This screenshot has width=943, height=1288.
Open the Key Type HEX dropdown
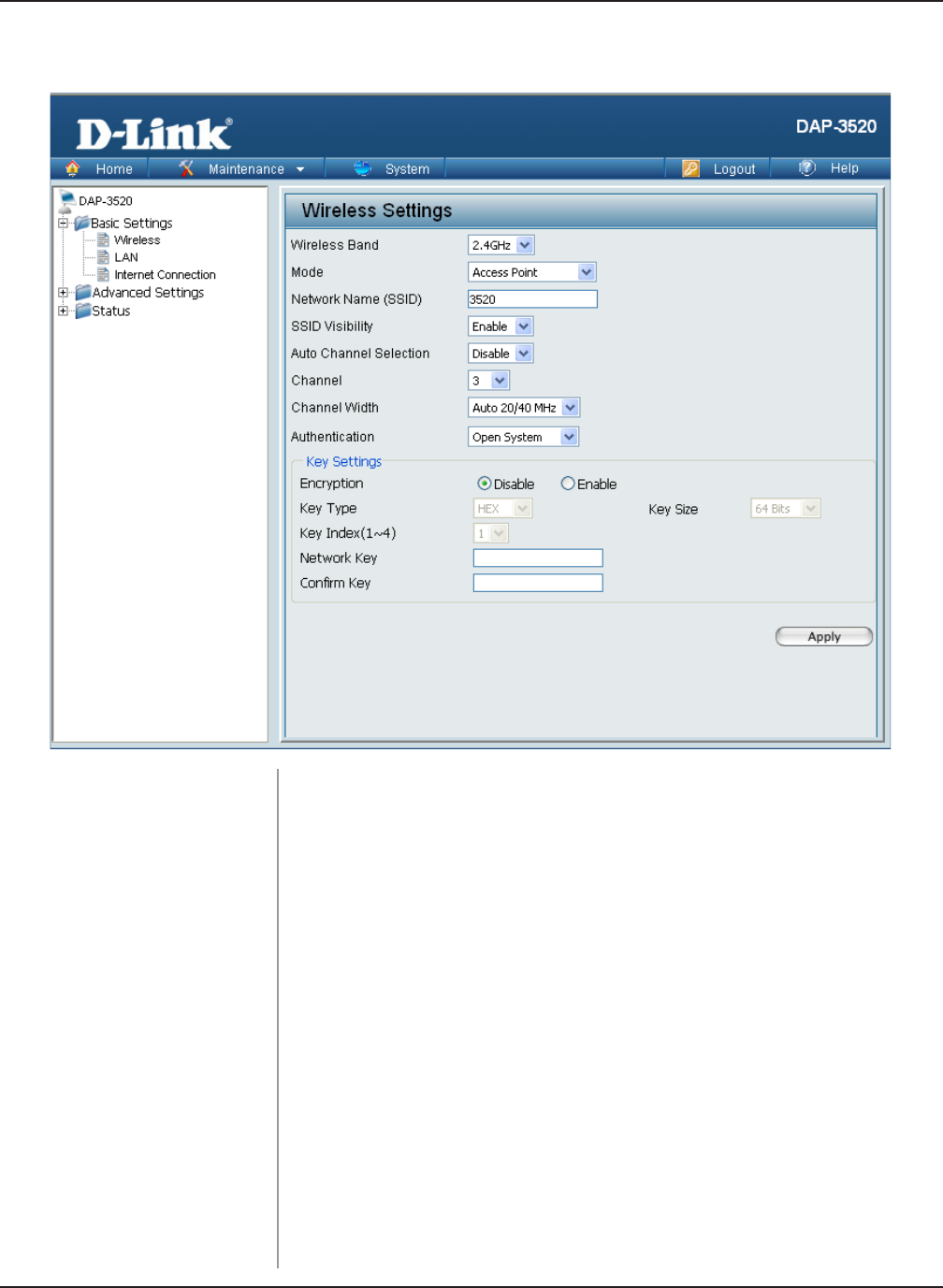(x=502, y=508)
